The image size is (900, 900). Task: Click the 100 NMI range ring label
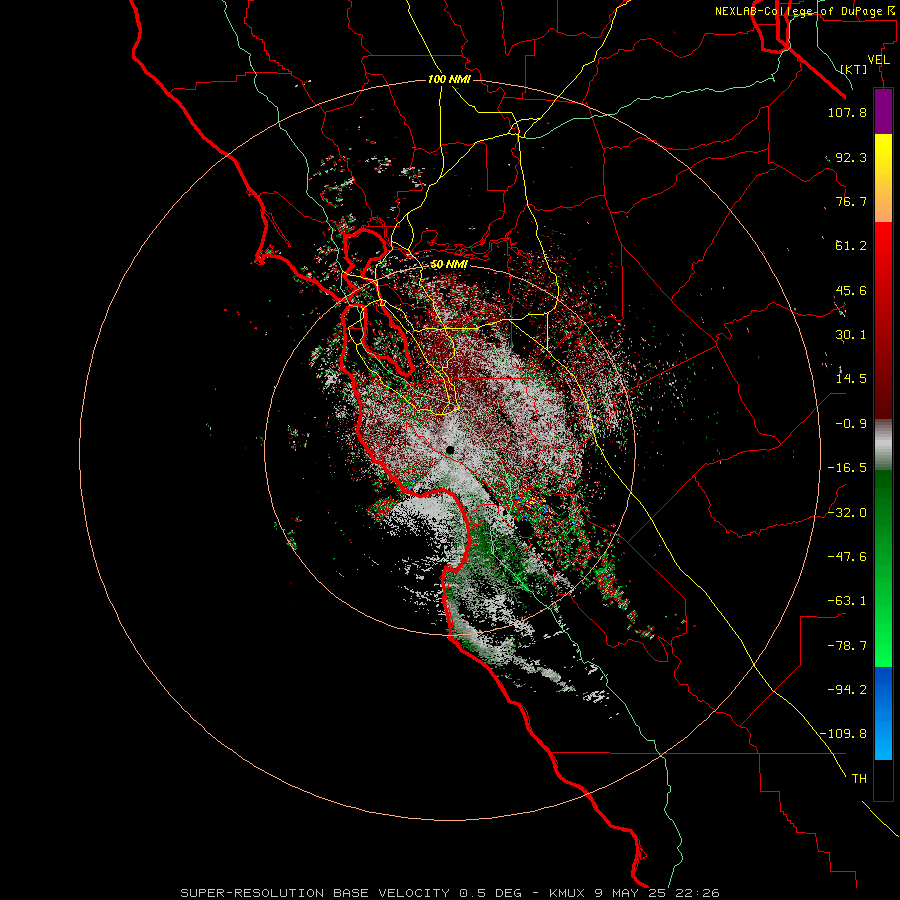449,79
